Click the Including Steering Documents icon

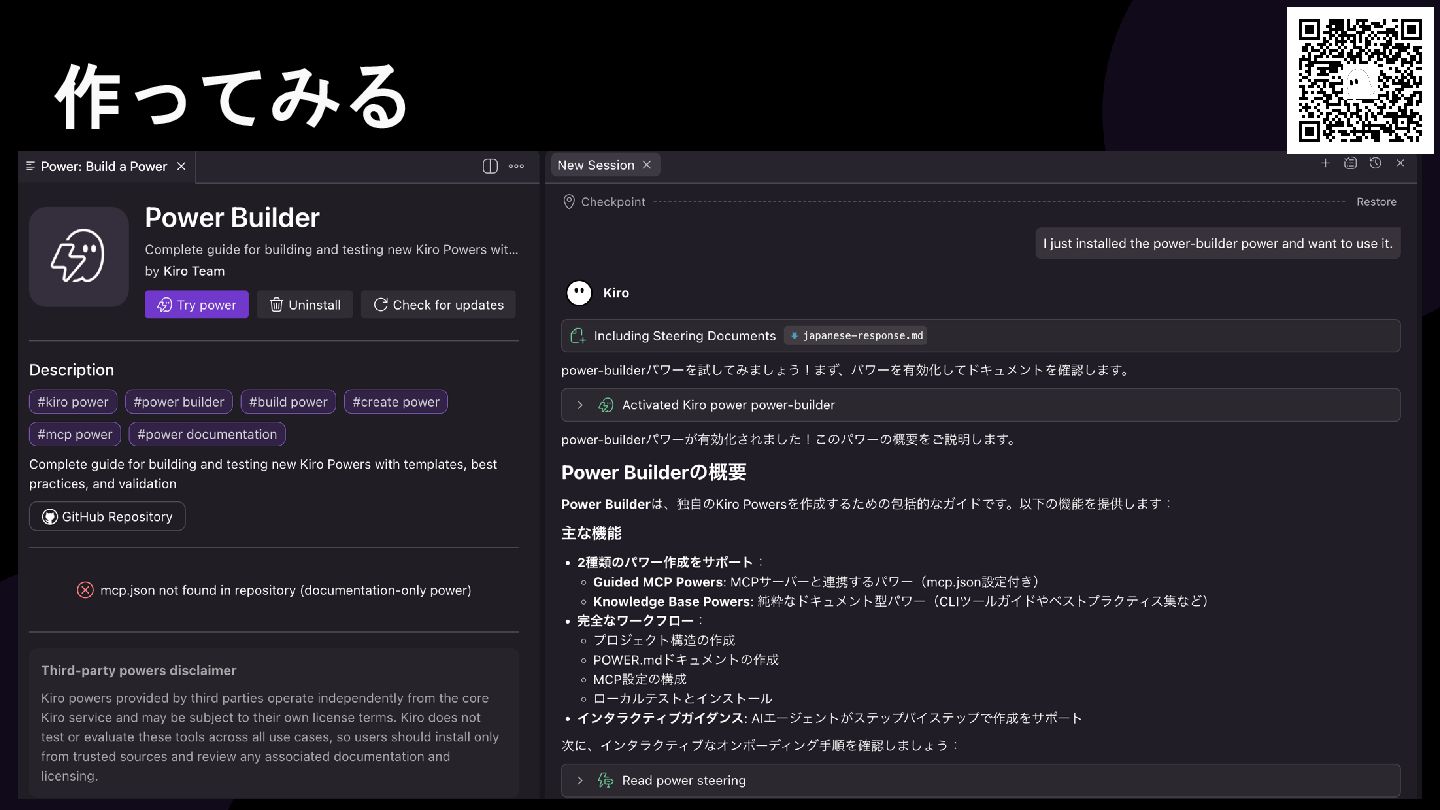coord(577,336)
